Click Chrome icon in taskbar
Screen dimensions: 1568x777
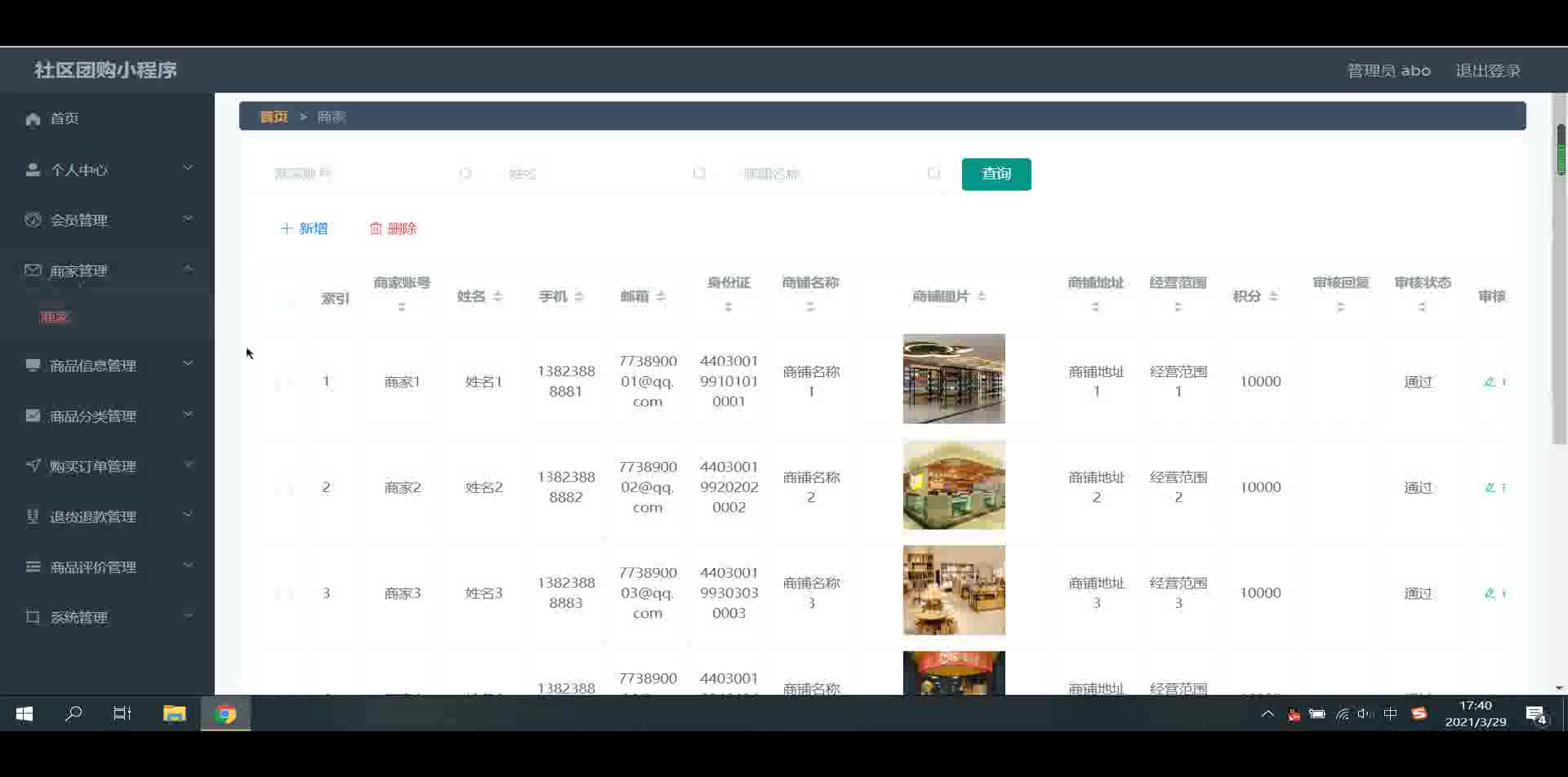(x=226, y=714)
